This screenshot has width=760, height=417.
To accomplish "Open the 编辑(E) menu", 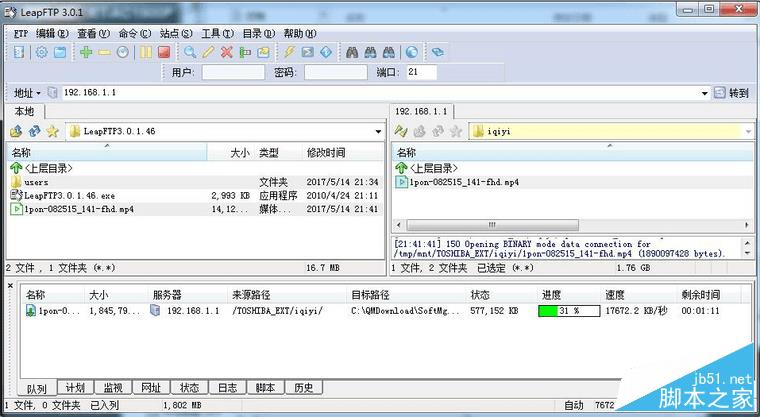I will [52, 33].
